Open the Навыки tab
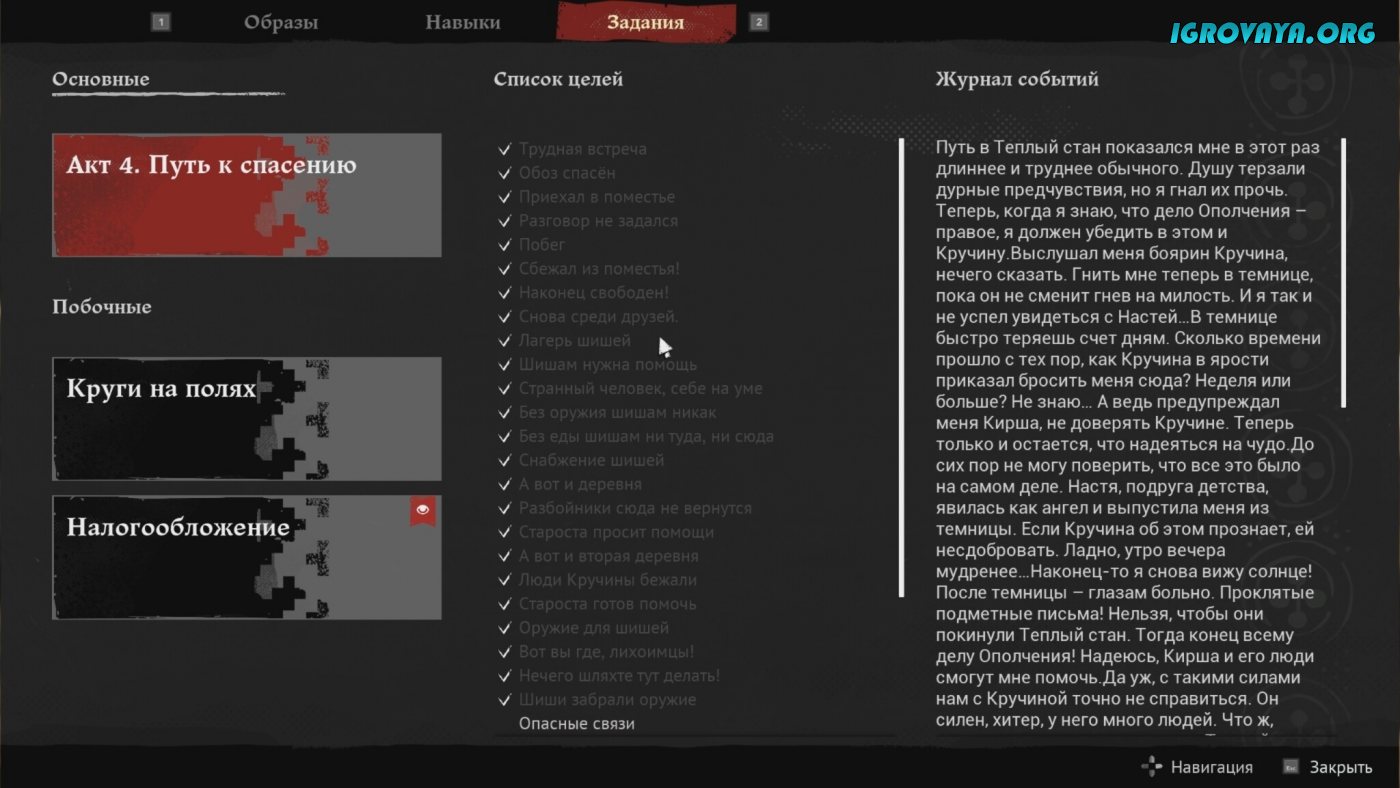Image resolution: width=1400 pixels, height=788 pixels. click(462, 22)
